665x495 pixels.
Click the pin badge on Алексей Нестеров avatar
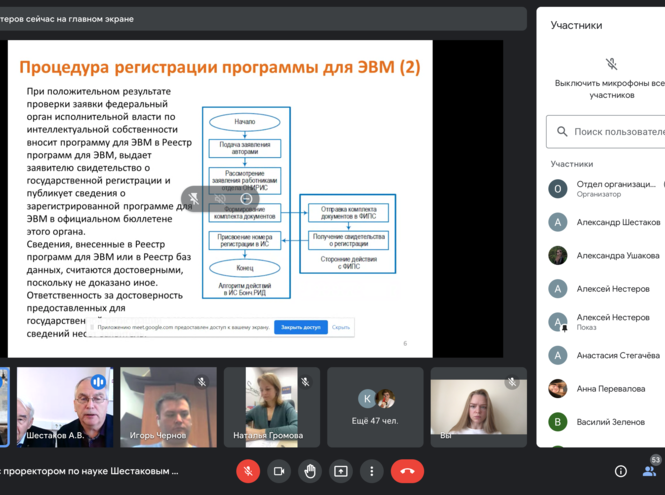(564, 328)
